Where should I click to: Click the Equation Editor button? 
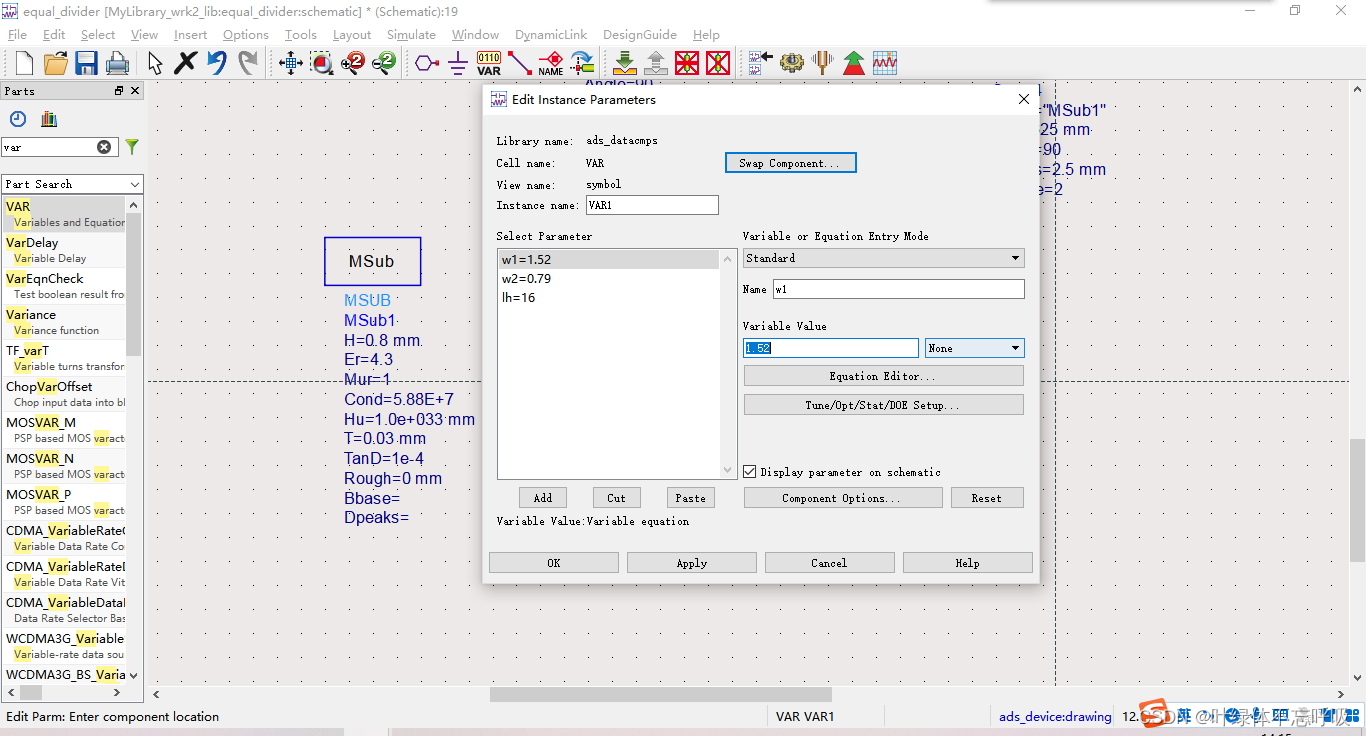(x=883, y=376)
